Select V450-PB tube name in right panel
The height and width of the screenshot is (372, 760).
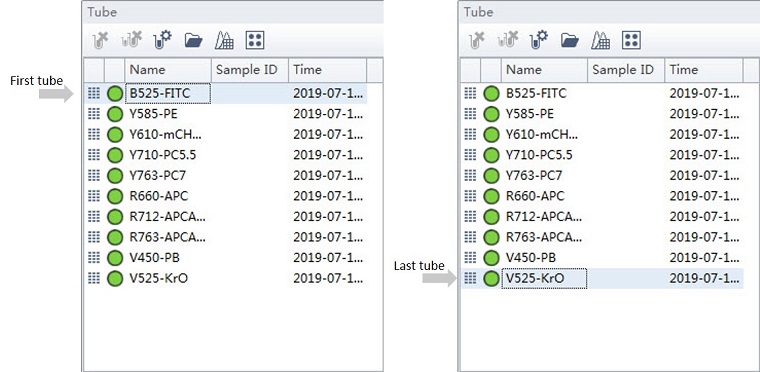[x=531, y=258]
